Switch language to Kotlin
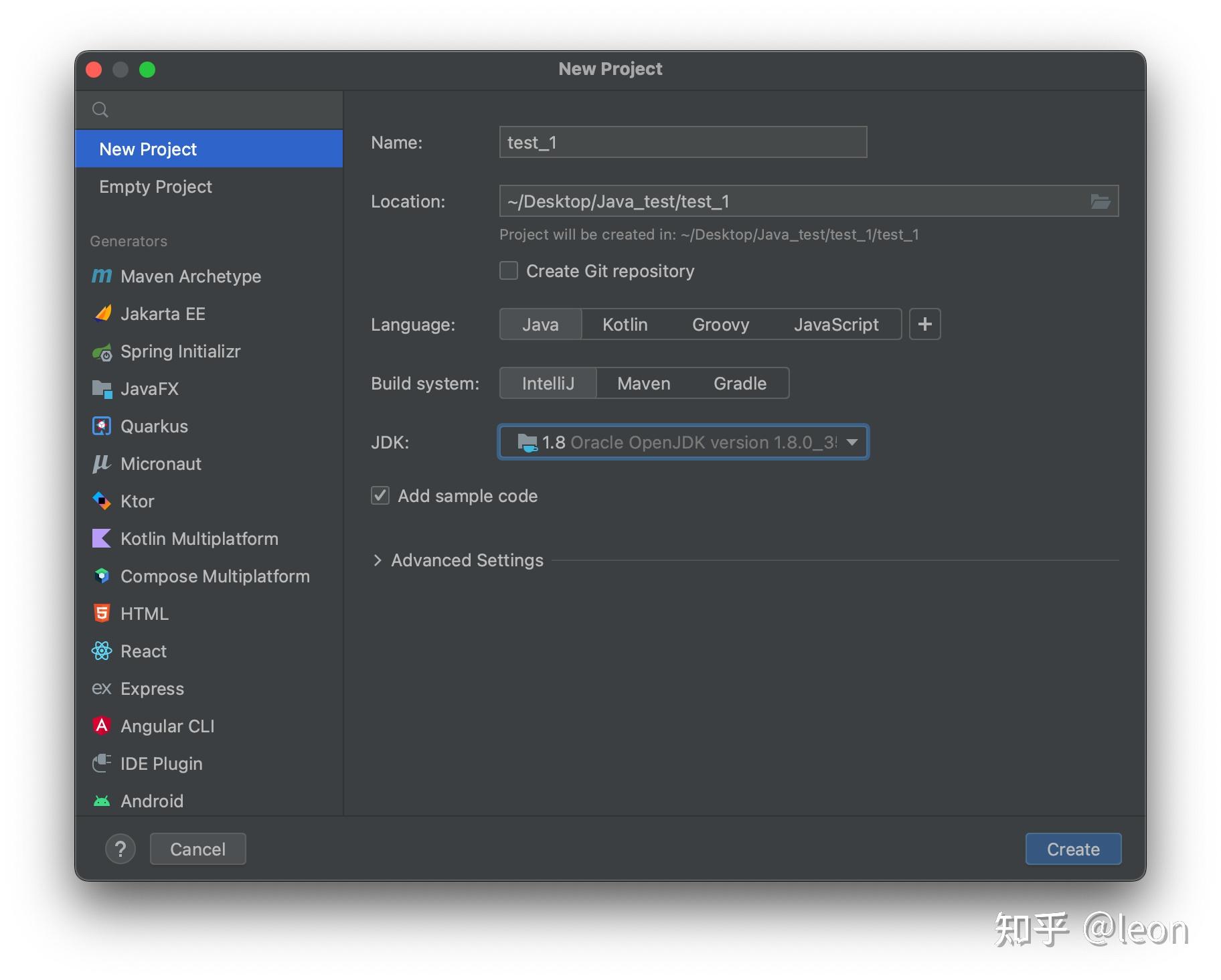This screenshot has width=1221, height=980. [625, 324]
